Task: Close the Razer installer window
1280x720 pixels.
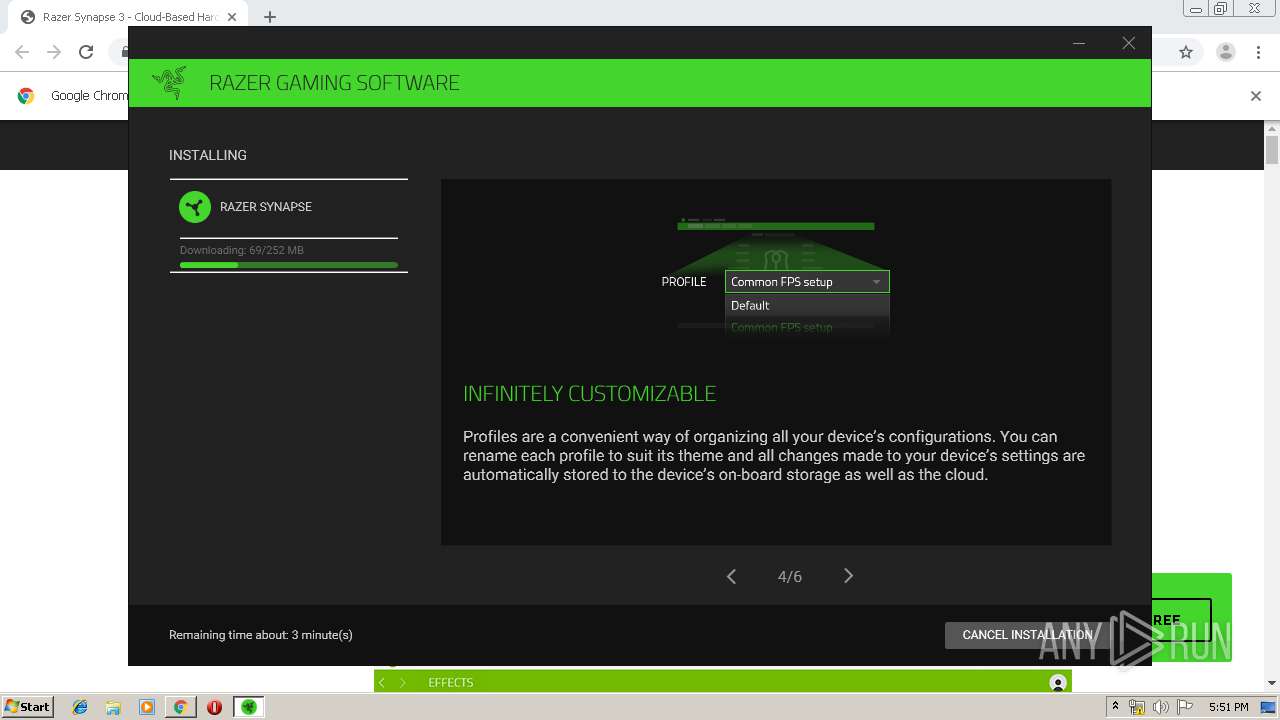Action: (1128, 43)
